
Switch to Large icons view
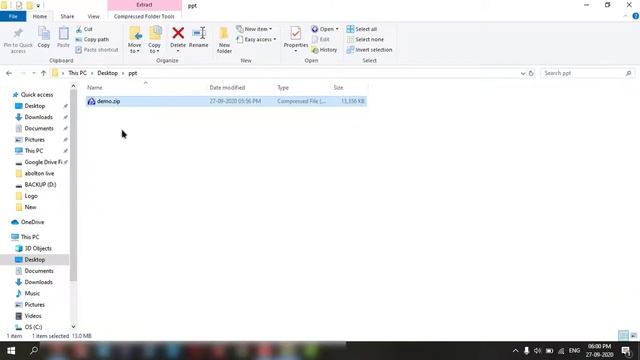click(633, 335)
